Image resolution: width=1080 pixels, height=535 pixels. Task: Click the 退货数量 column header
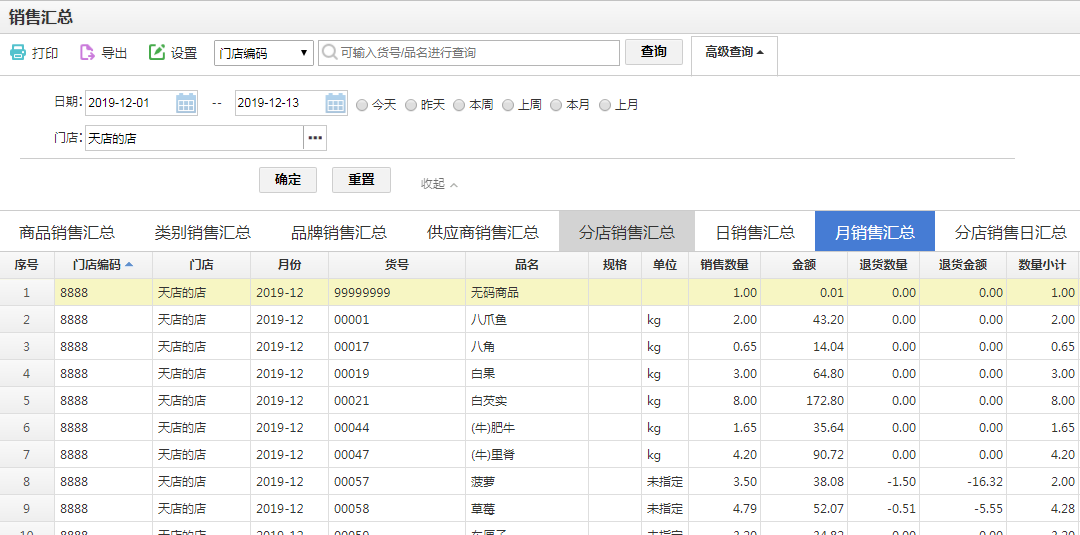tap(883, 265)
